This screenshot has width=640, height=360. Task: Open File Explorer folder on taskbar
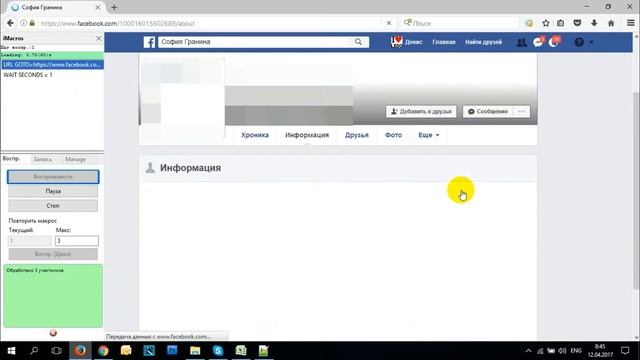pos(195,351)
